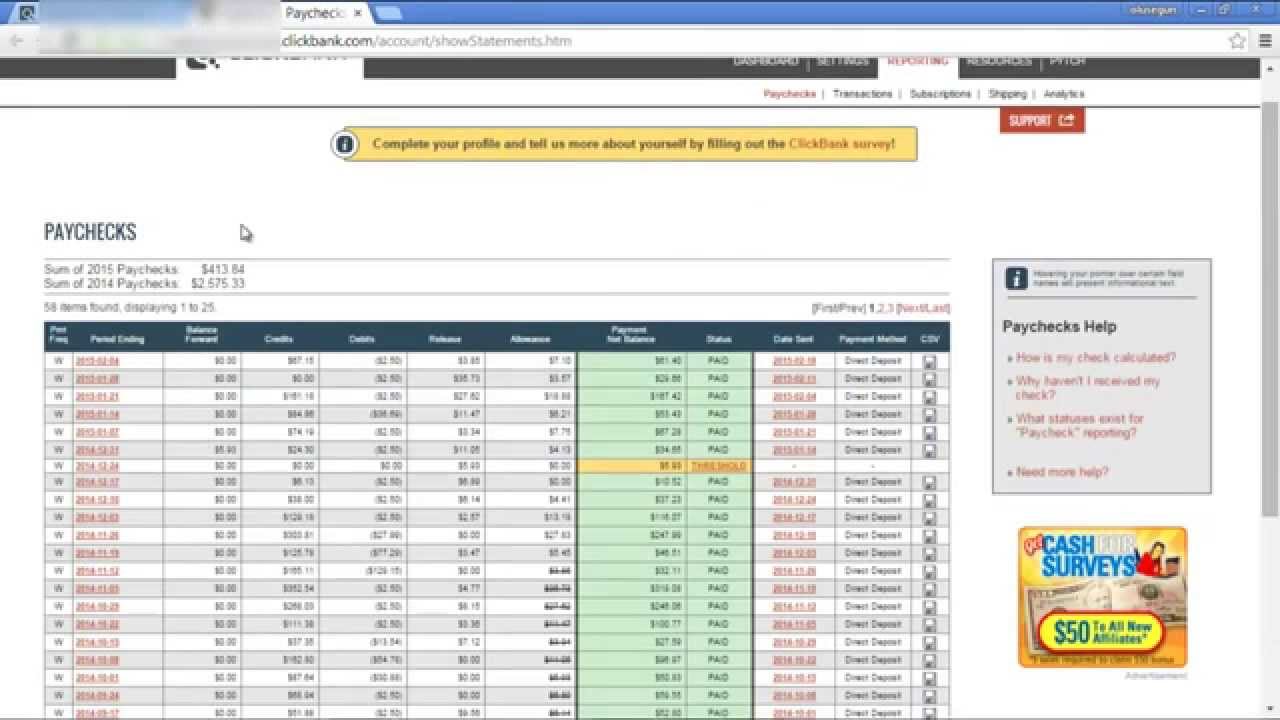The width and height of the screenshot is (1280, 720).
Task: Download CSV for period ending 2014-09-24
Action: coord(929,697)
